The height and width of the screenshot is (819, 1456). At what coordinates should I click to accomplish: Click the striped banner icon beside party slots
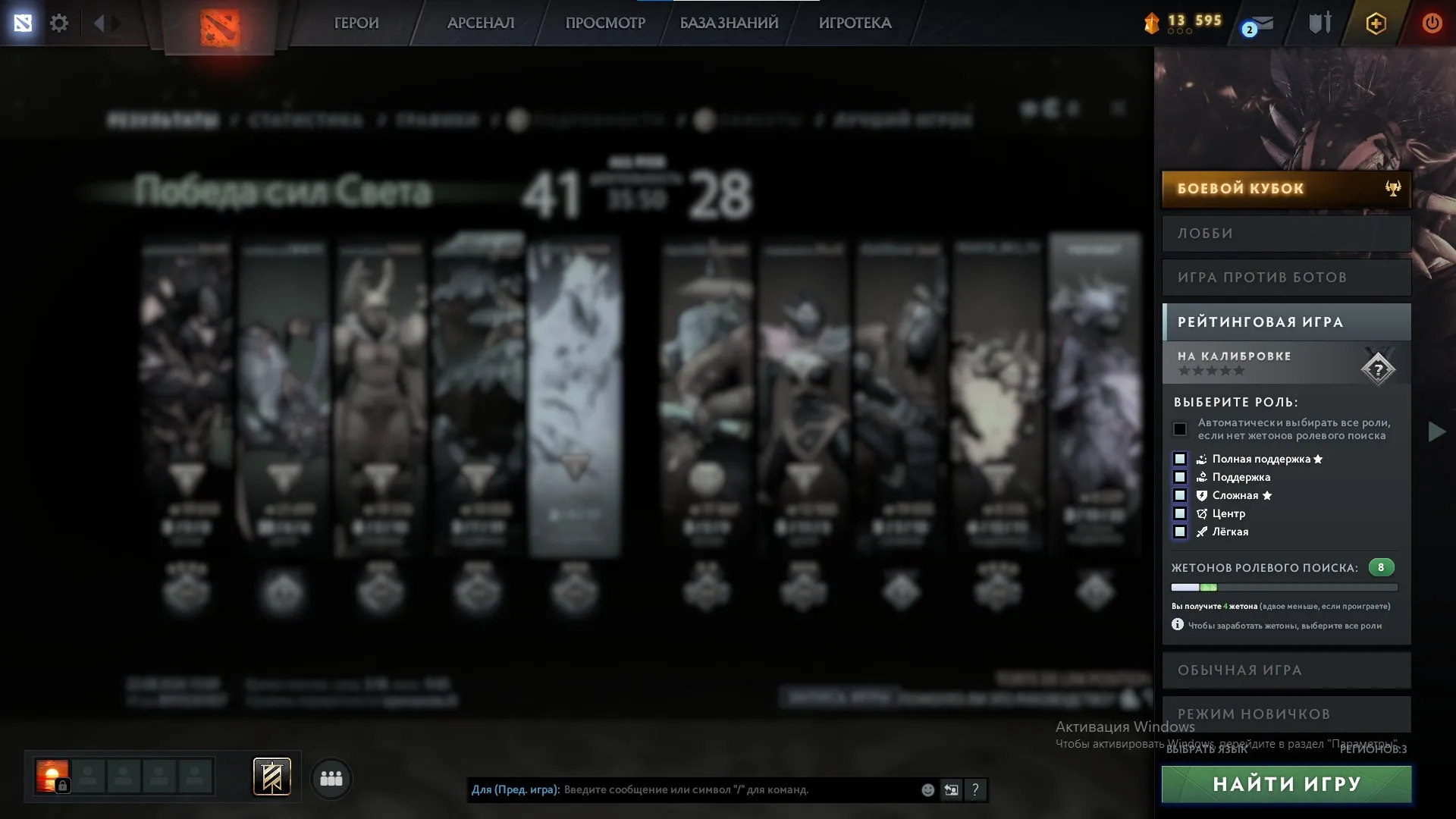pos(271,777)
